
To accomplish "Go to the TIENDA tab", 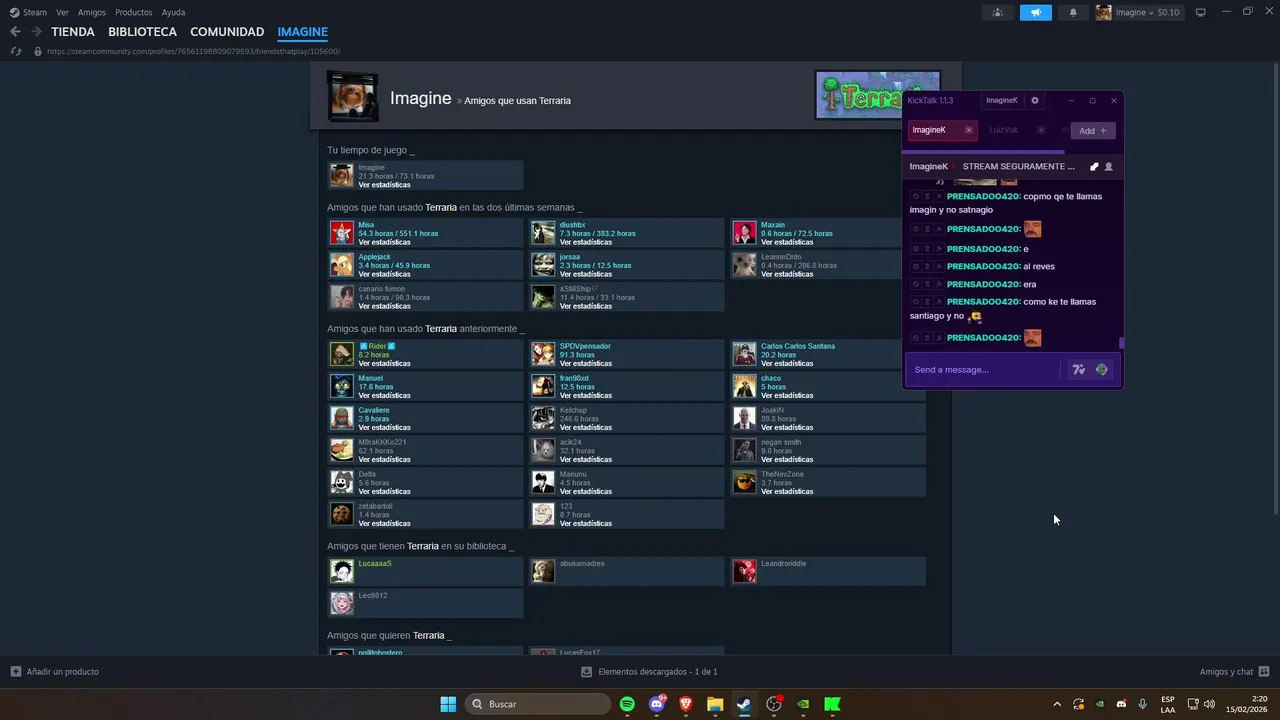I will click(73, 32).
